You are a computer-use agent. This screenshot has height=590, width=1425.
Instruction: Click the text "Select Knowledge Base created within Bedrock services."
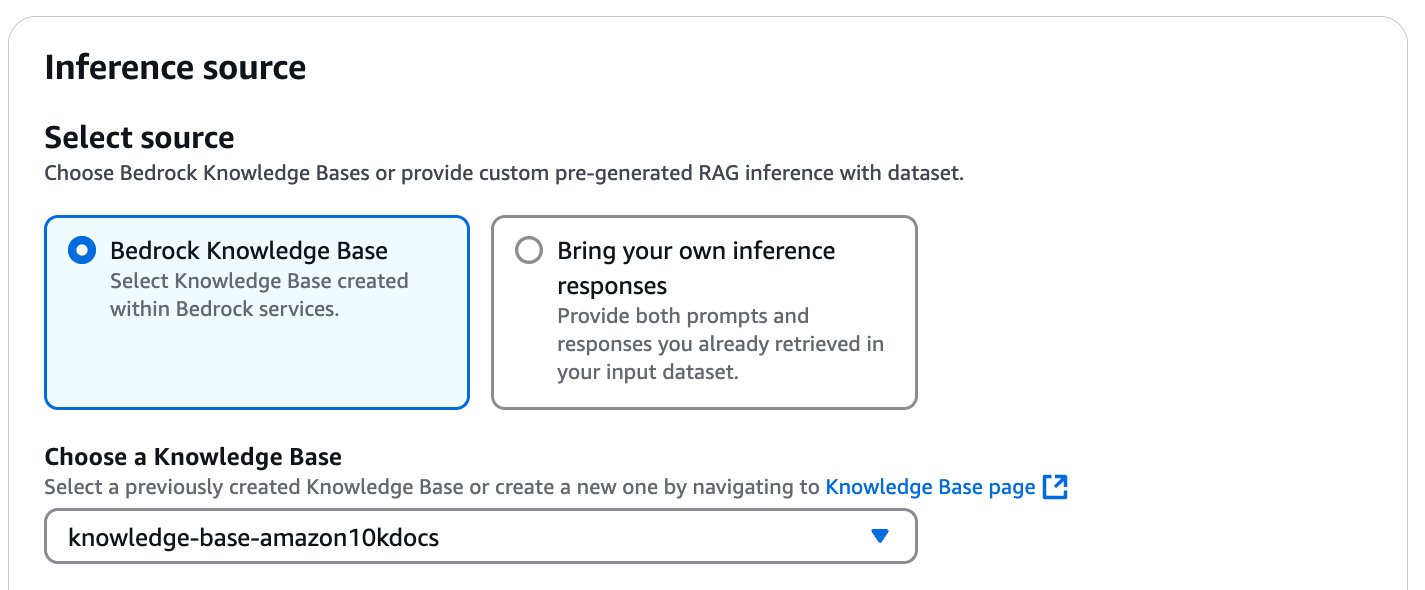tap(259, 295)
